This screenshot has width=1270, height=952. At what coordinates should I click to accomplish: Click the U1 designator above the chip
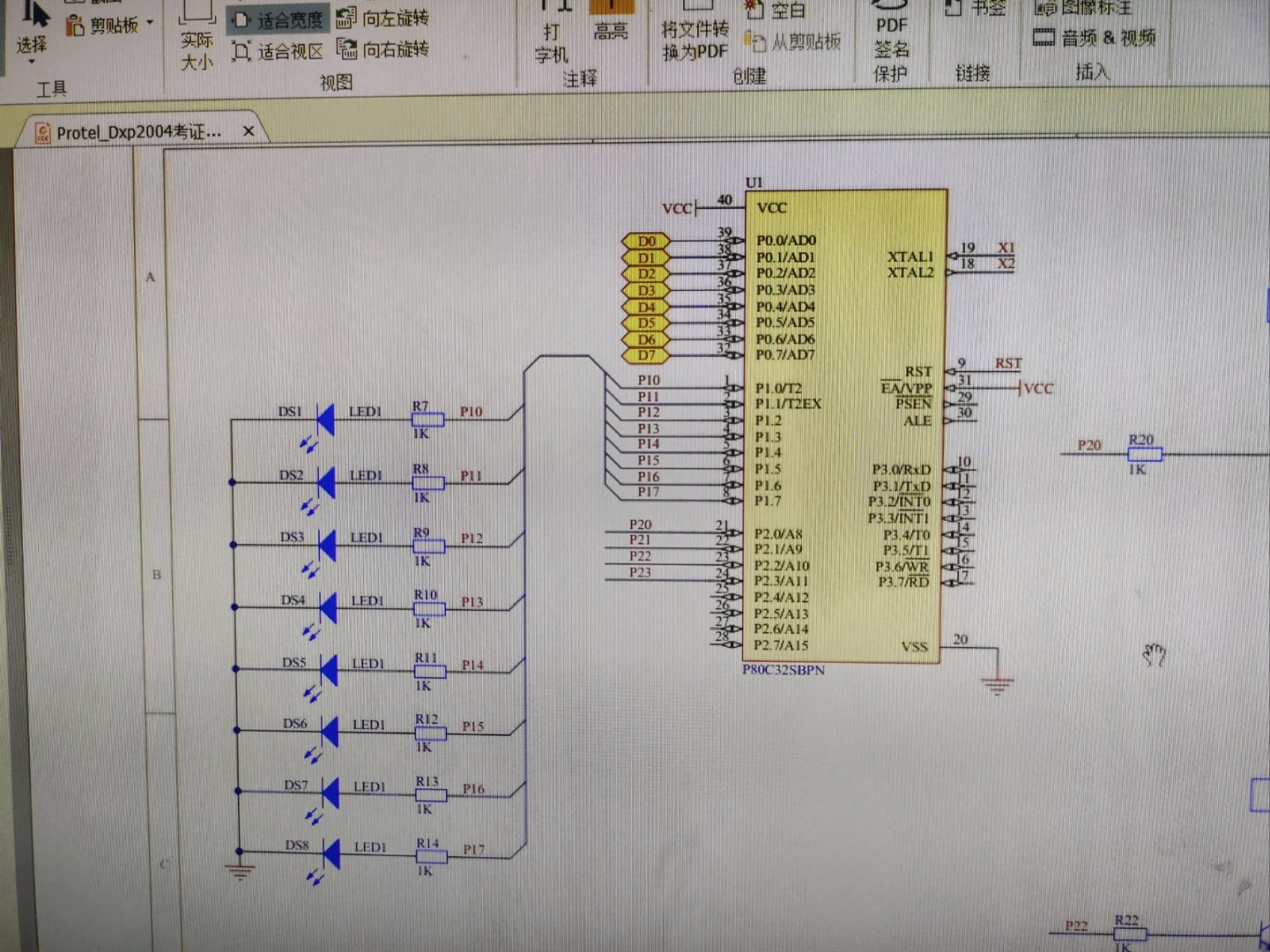tap(754, 182)
